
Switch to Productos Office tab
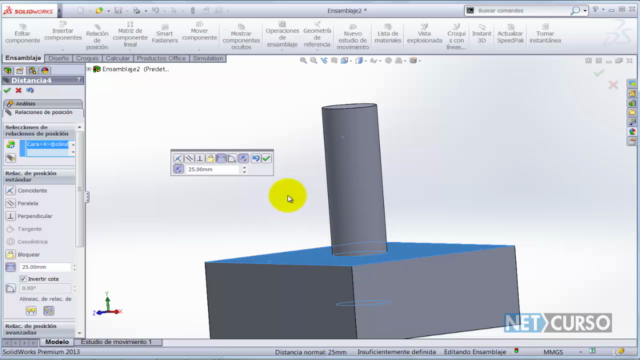click(x=161, y=58)
